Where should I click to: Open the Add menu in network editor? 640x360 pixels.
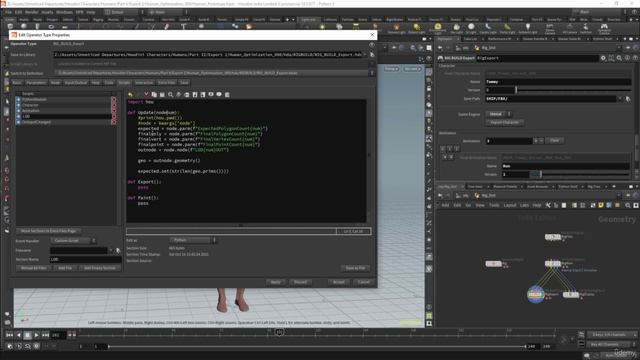pyautogui.click(x=445, y=205)
